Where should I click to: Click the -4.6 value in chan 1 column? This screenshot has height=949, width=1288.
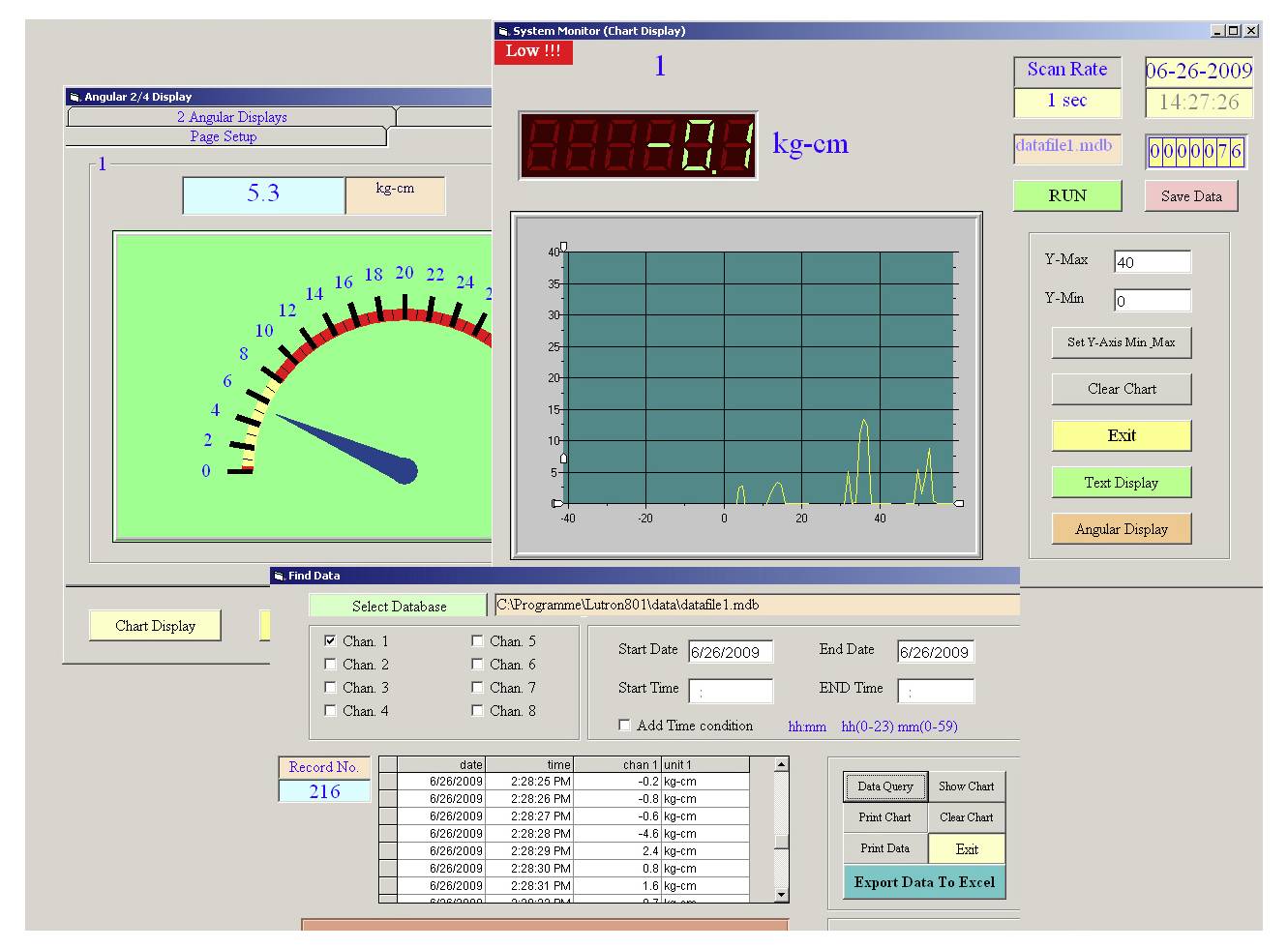(618, 834)
